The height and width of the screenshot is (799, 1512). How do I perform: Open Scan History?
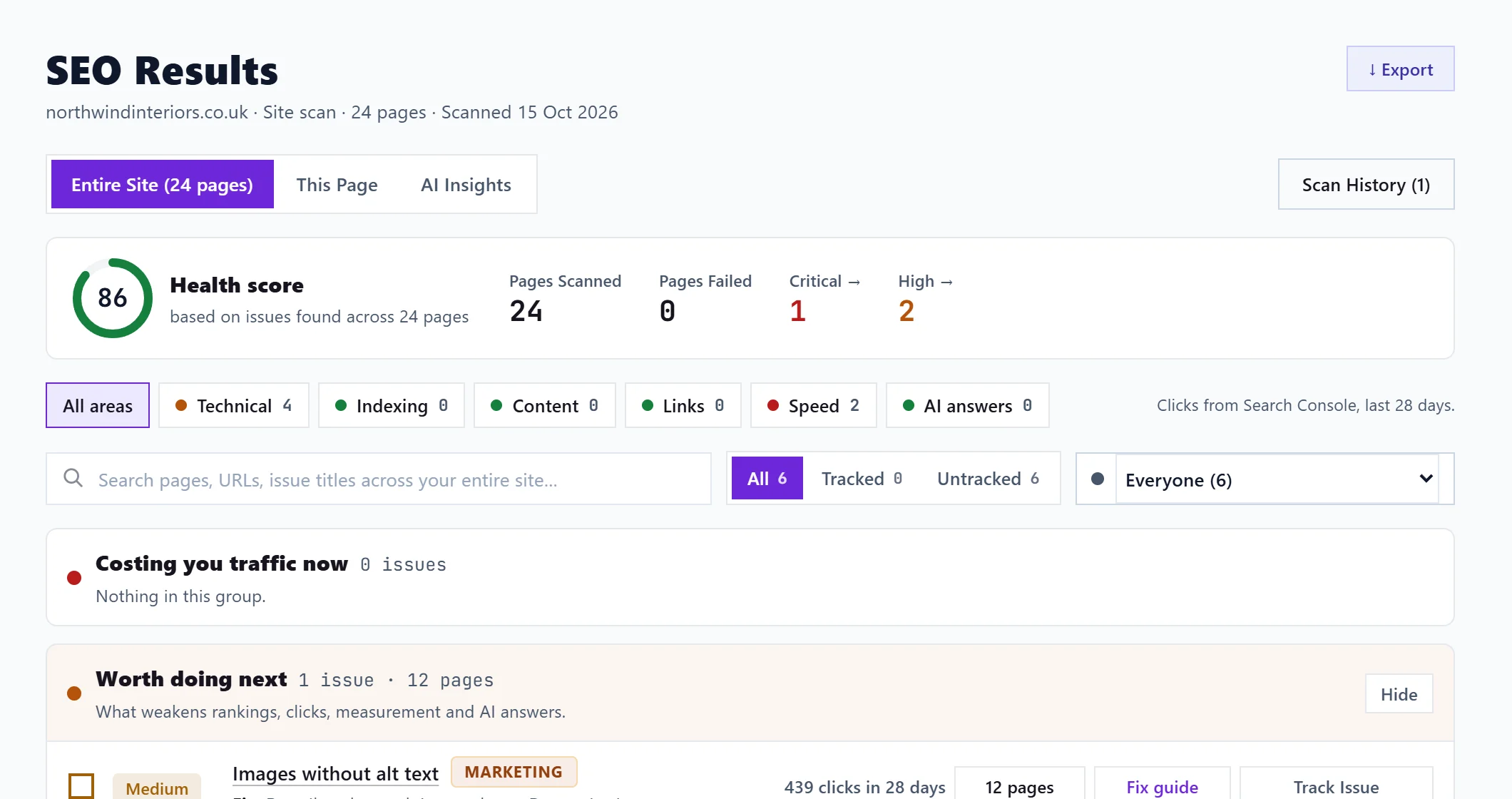click(1366, 185)
